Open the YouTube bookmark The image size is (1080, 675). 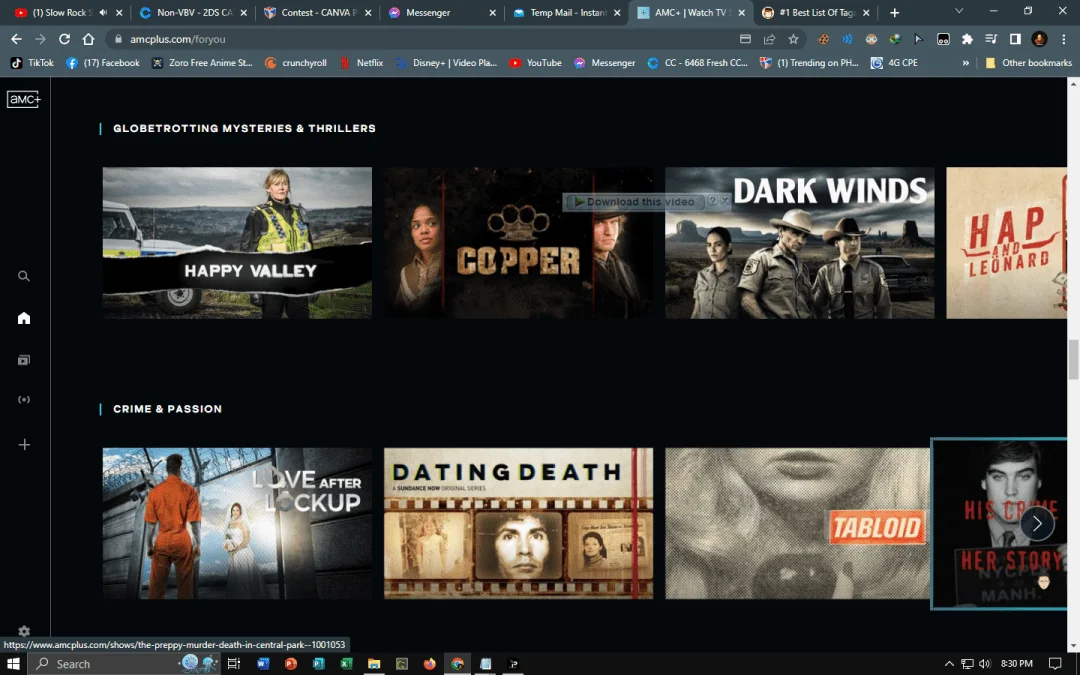click(x=535, y=63)
